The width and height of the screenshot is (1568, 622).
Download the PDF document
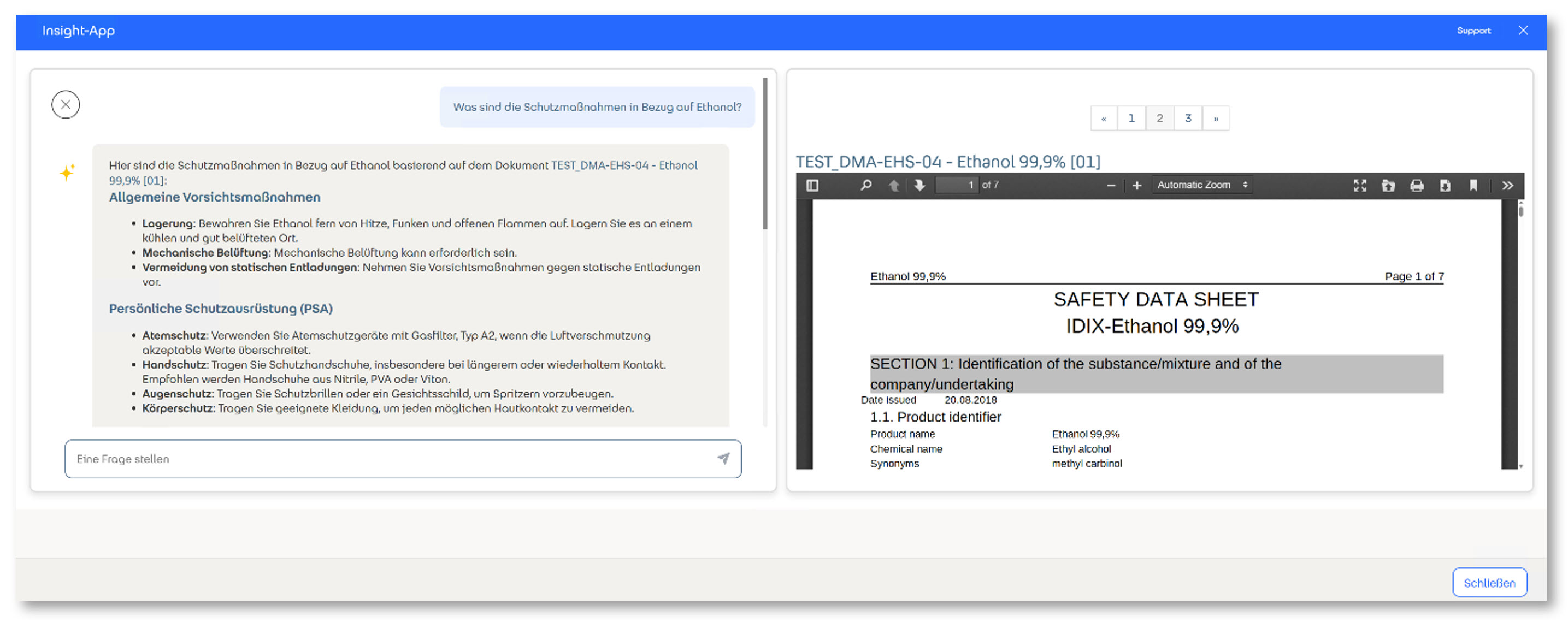coord(1445,185)
